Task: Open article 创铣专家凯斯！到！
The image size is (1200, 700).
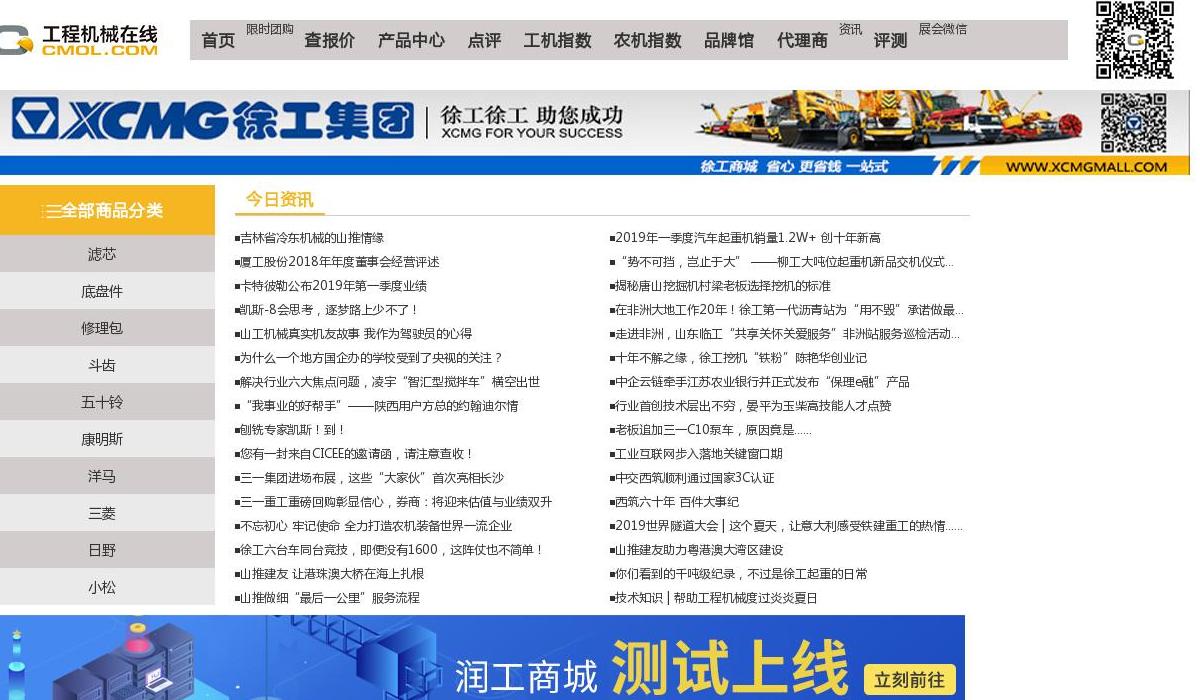Action: point(290,430)
